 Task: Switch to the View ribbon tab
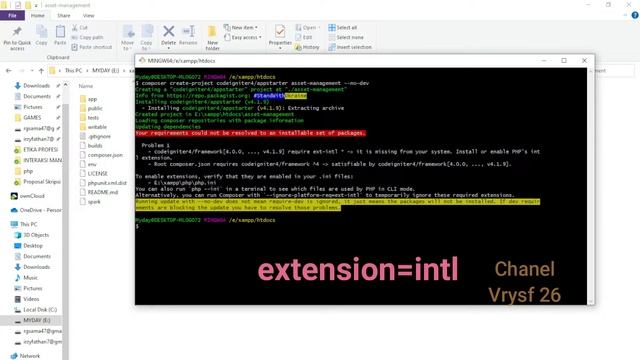pyautogui.click(x=88, y=16)
